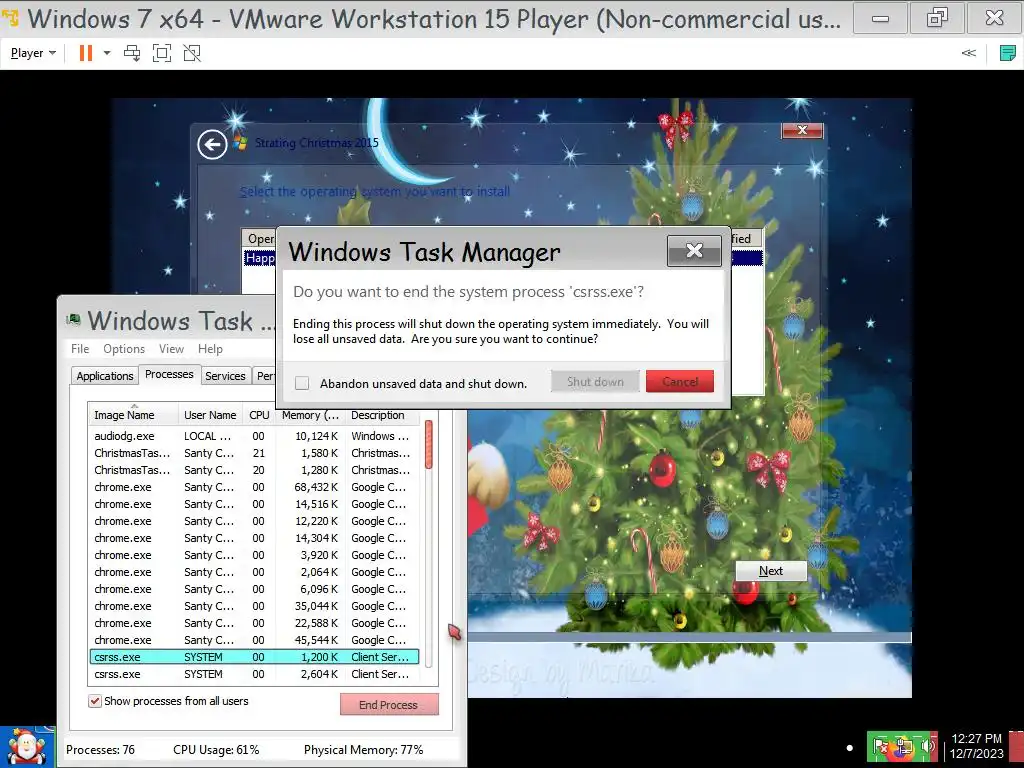Open the volume speaker icon in tray

pyautogui.click(x=928, y=745)
